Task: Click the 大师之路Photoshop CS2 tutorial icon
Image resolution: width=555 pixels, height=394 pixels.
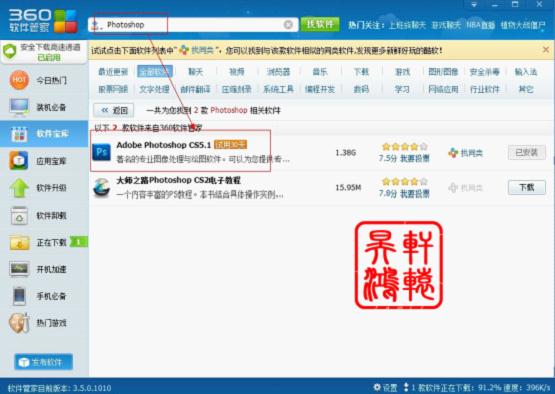Action: [101, 188]
